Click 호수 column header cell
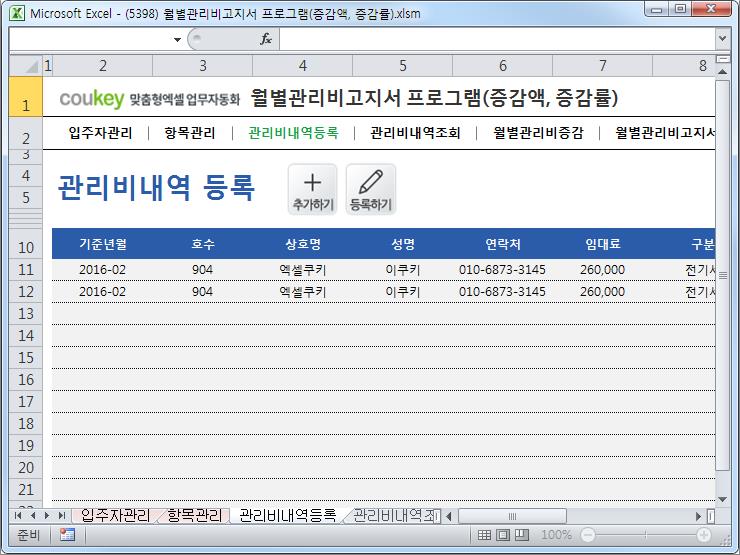This screenshot has width=740, height=555. tap(202, 244)
